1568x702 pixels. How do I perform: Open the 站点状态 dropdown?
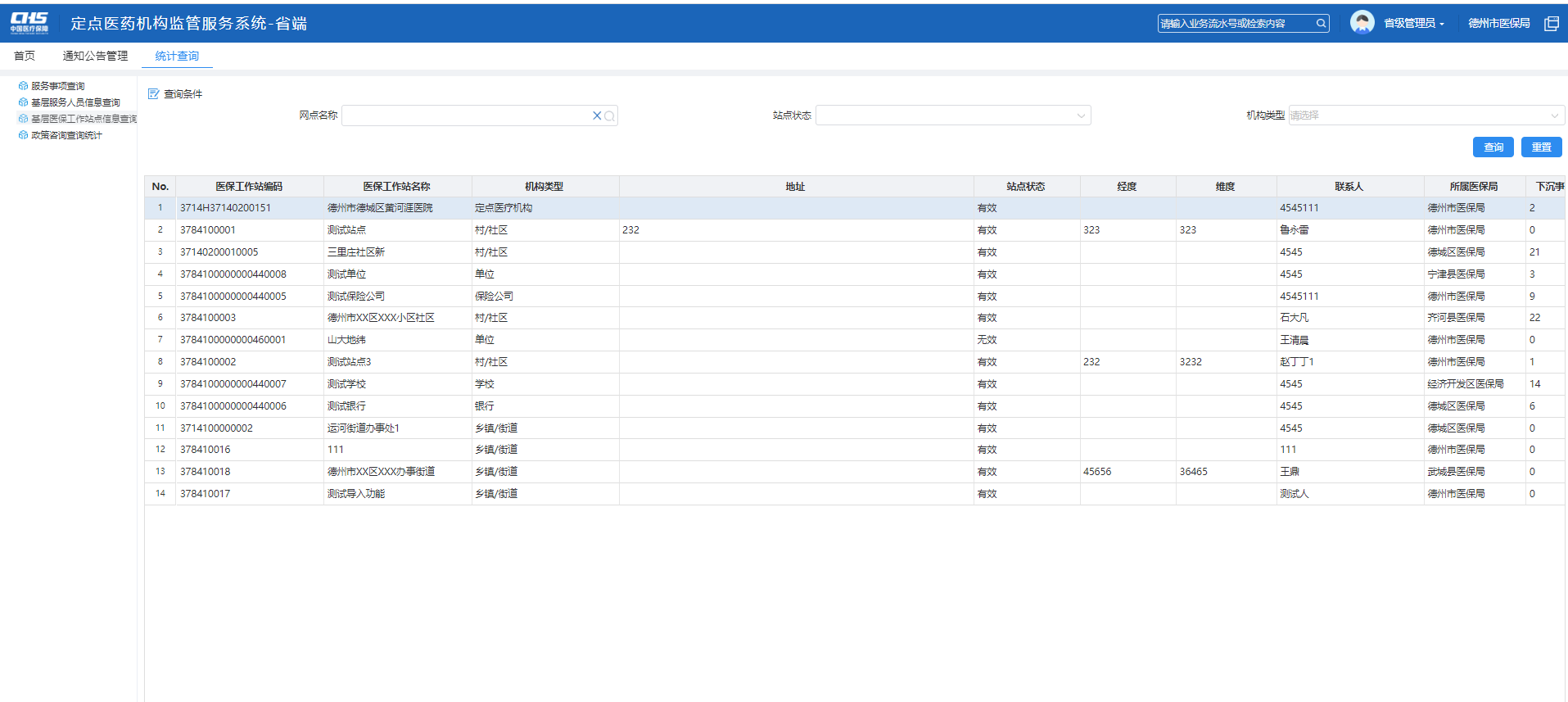pos(952,116)
